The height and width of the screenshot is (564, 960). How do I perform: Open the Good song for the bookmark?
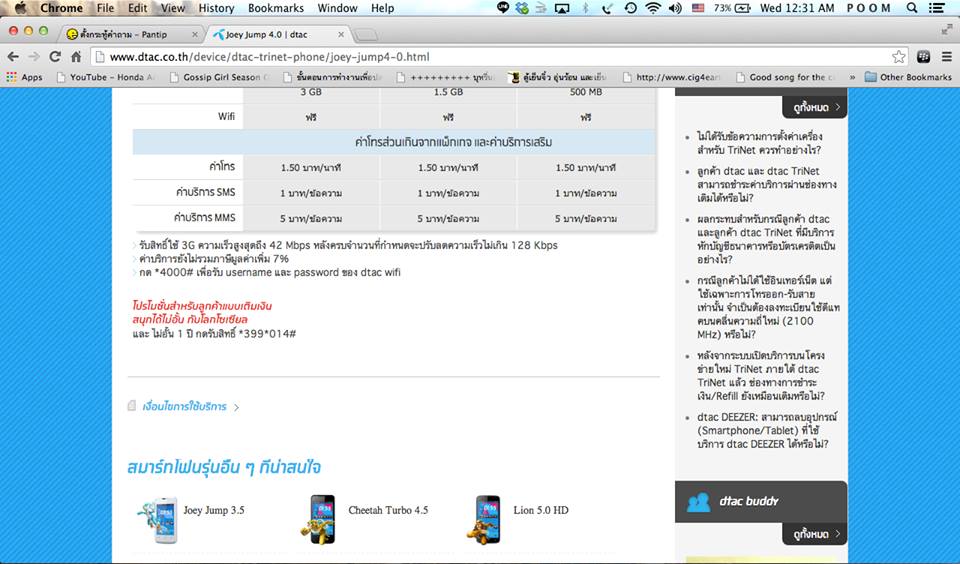786,77
